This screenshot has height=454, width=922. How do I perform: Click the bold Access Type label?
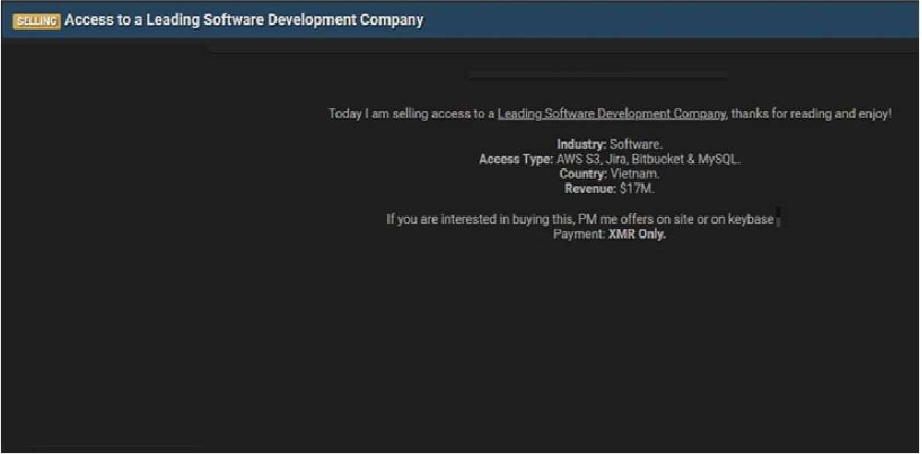[515, 159]
